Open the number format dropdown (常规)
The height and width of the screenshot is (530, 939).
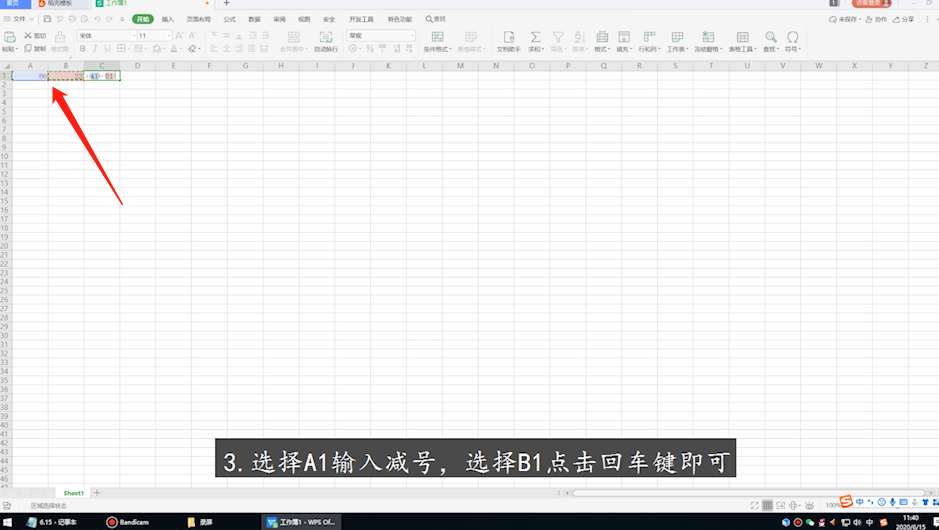coord(380,36)
